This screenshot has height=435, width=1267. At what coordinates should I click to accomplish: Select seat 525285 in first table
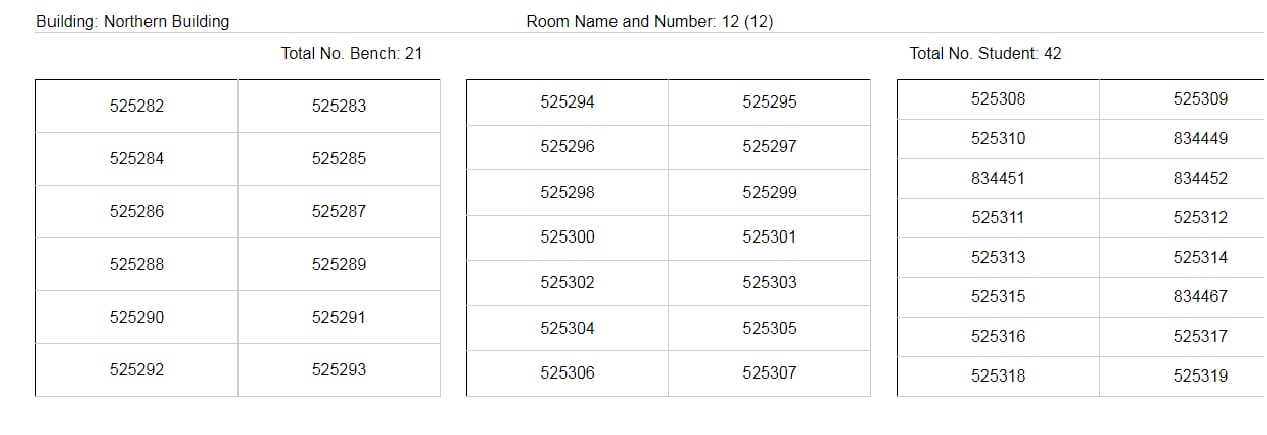coord(339,158)
